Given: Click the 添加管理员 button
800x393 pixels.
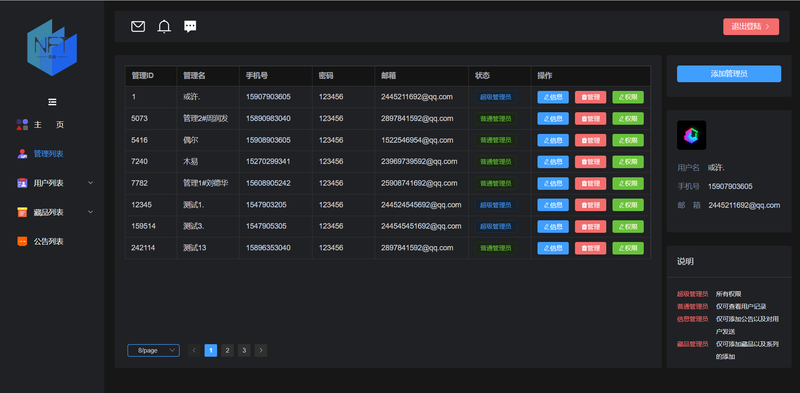Looking at the screenshot, I should click(x=729, y=73).
